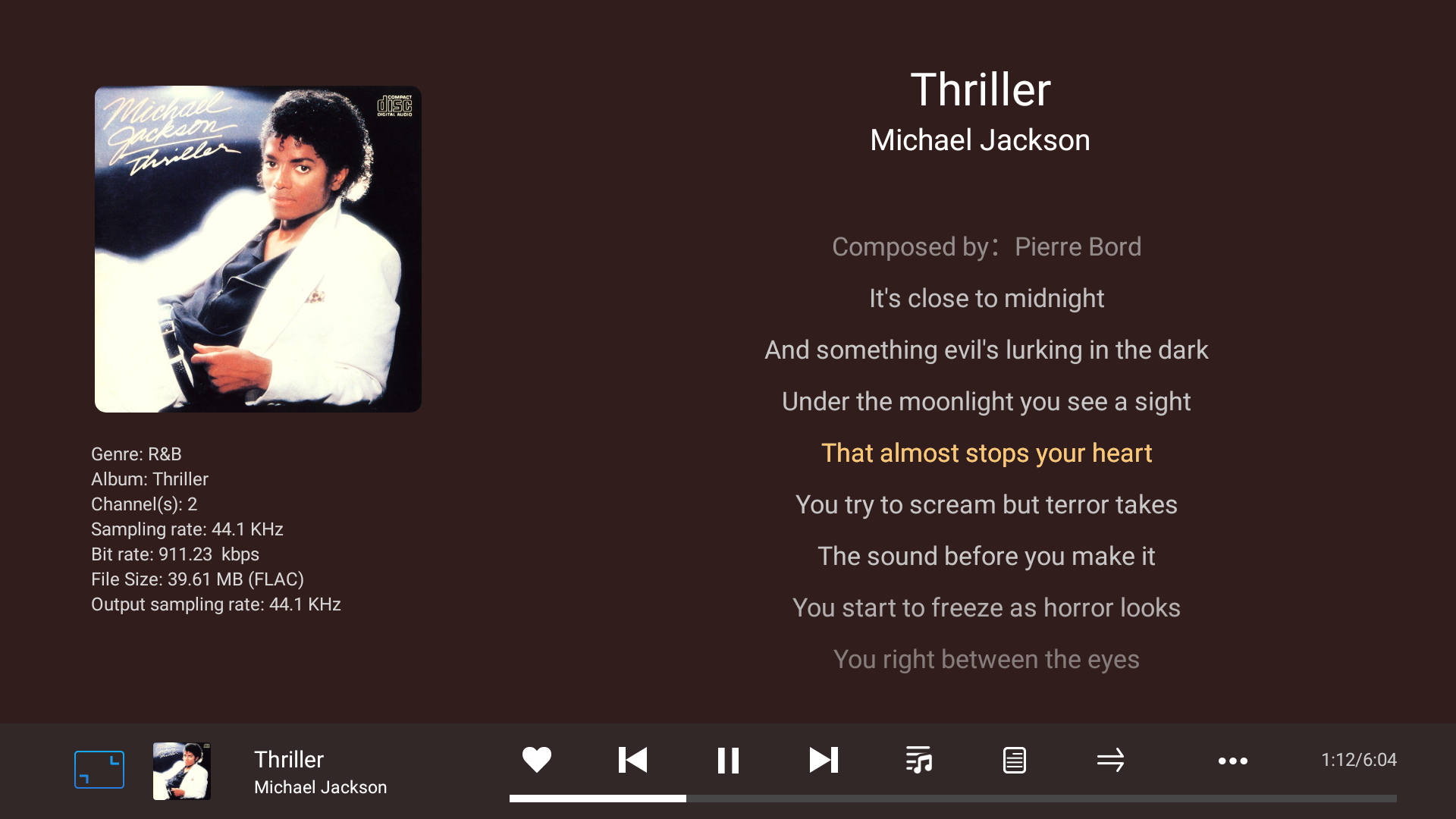
Task: Seek within the playback progress bar
Action: click(953, 799)
